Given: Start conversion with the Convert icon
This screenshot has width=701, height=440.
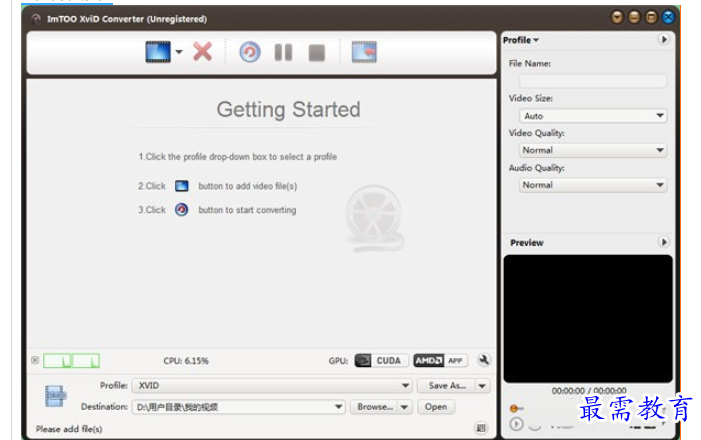Looking at the screenshot, I should (249, 52).
